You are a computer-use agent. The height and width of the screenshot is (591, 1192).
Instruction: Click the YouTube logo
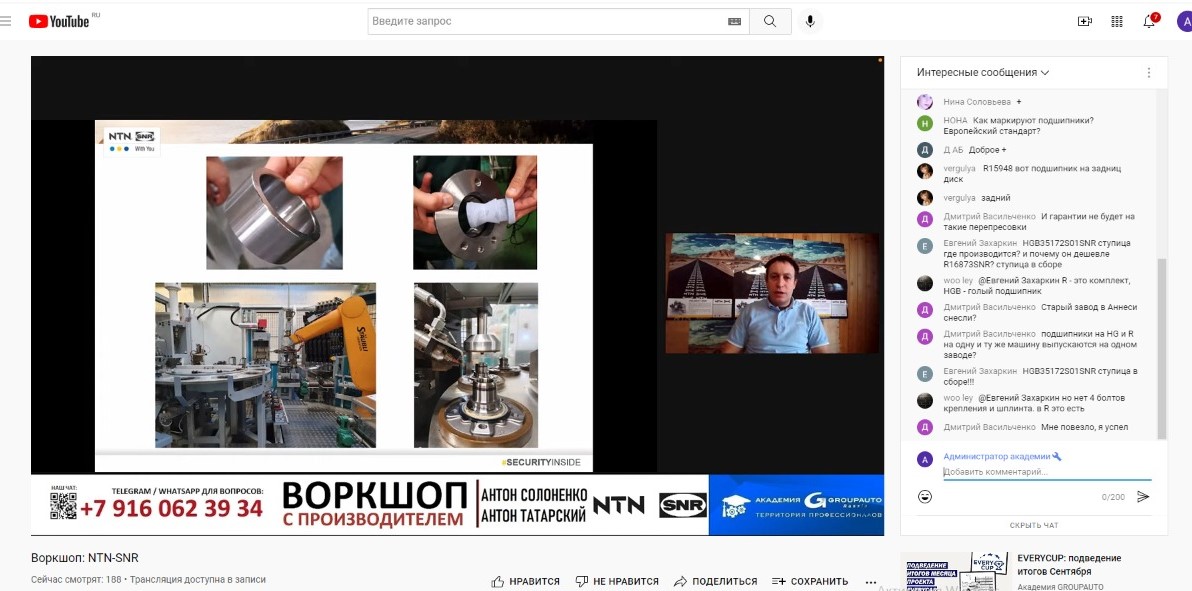pos(60,21)
